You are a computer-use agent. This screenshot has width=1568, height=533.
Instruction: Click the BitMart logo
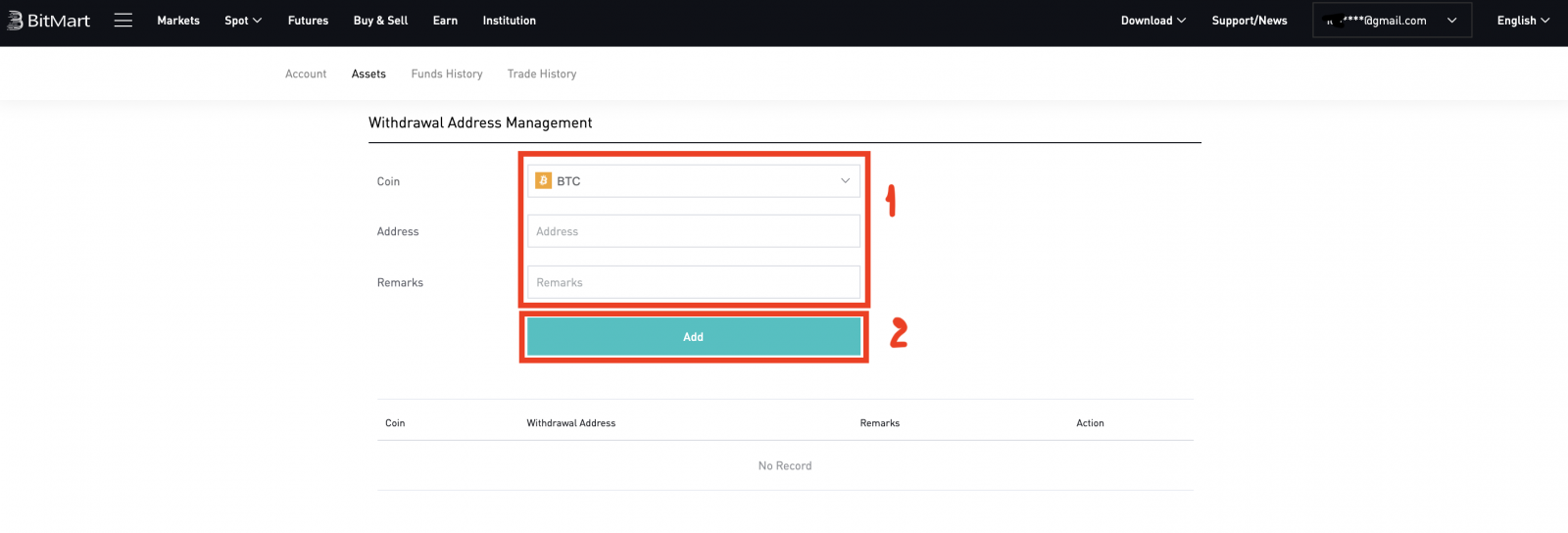coord(49,21)
